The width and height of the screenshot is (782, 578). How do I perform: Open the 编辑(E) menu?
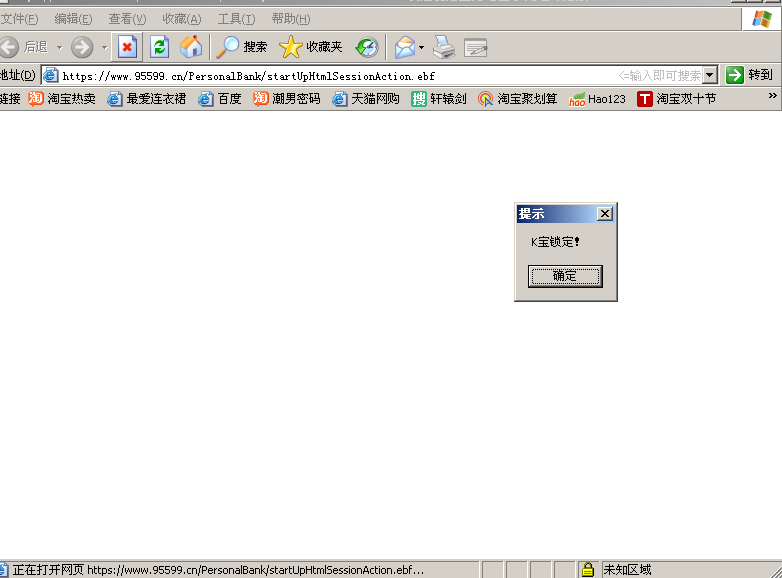tap(73, 19)
